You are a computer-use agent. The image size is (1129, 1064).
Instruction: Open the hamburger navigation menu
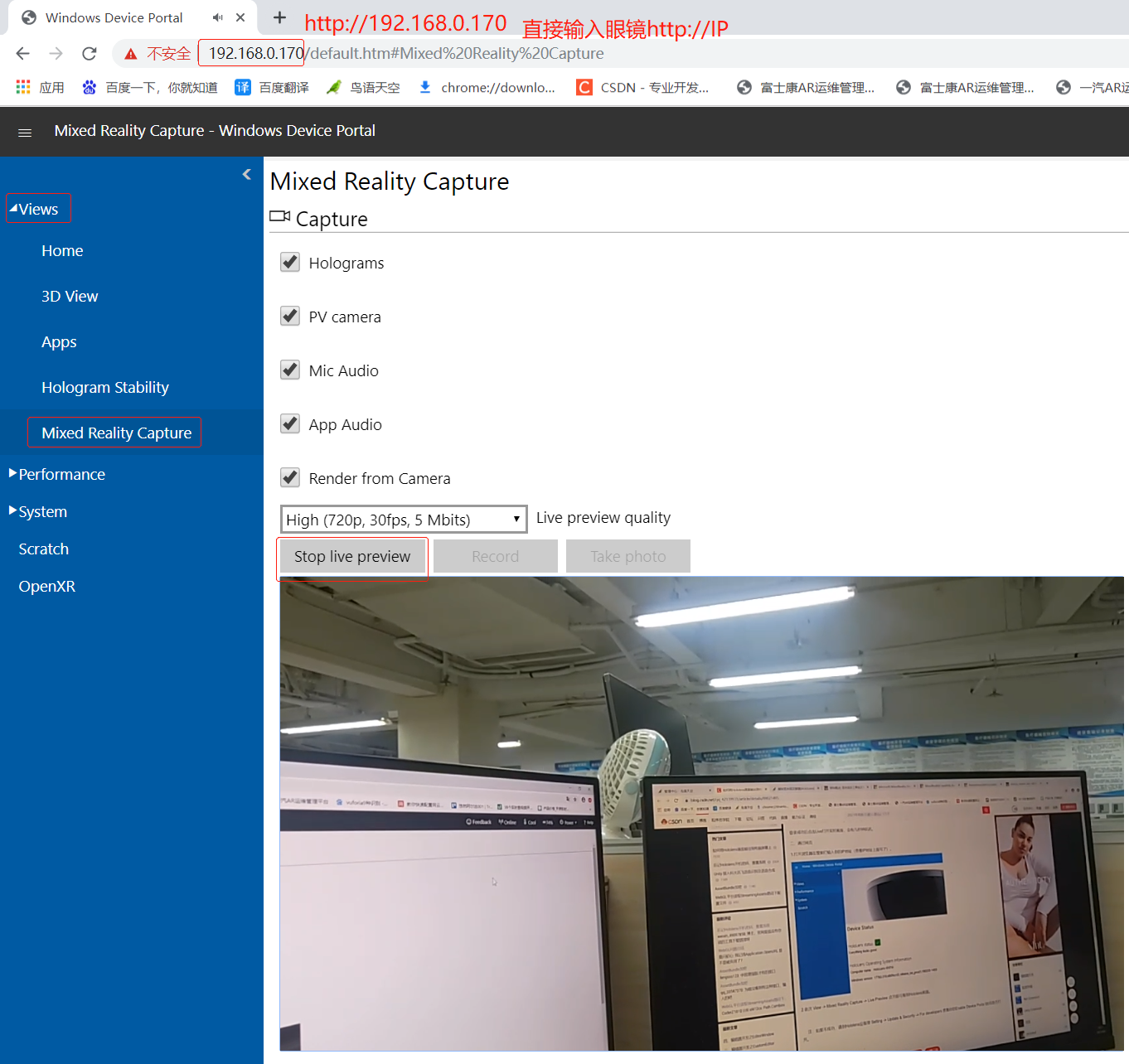pos(25,133)
